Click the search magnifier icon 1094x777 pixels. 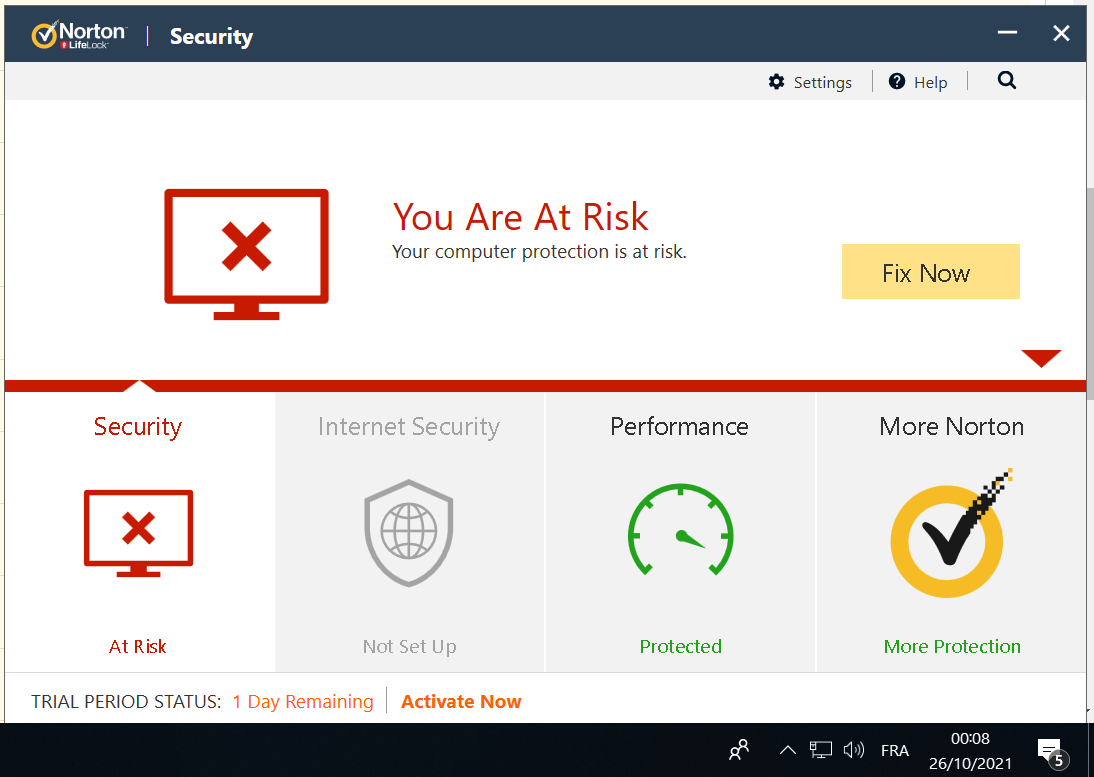[x=1006, y=80]
